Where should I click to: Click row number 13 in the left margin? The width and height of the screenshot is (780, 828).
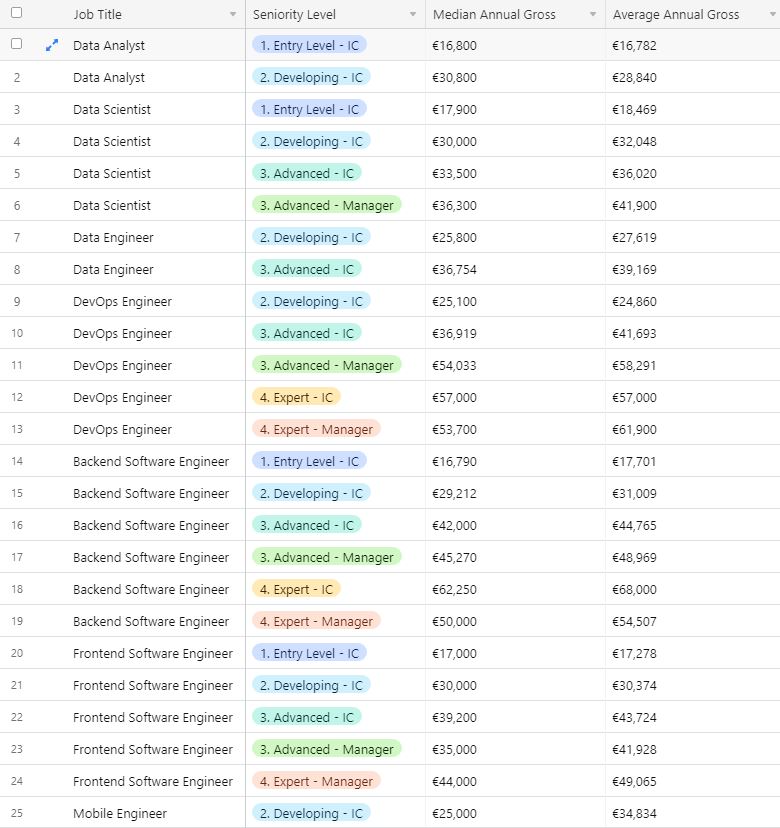(x=17, y=429)
